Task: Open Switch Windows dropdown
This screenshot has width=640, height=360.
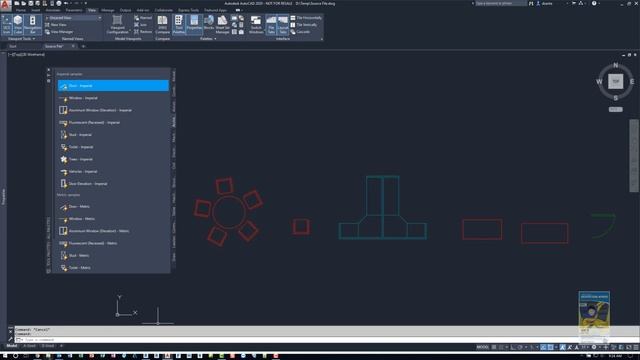Action: click(256, 25)
